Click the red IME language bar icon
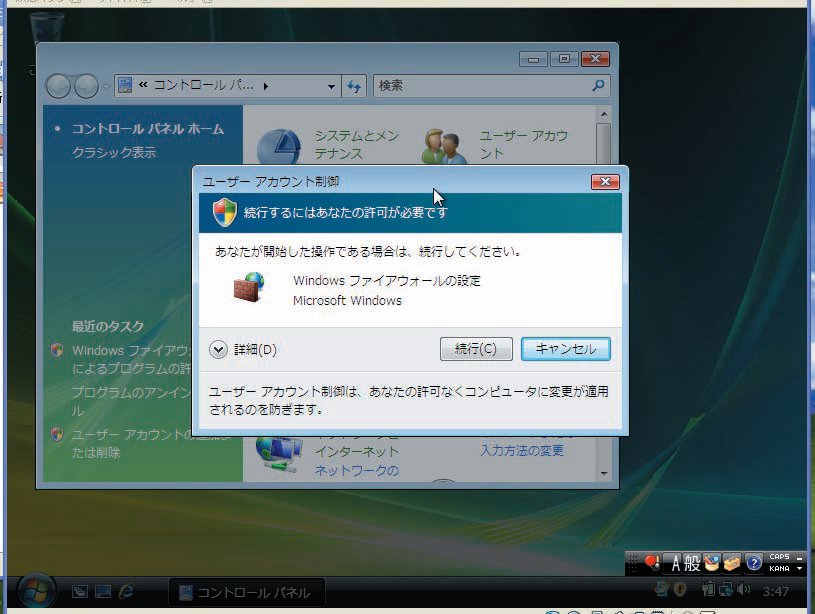Image resolution: width=815 pixels, height=614 pixels. click(652, 563)
